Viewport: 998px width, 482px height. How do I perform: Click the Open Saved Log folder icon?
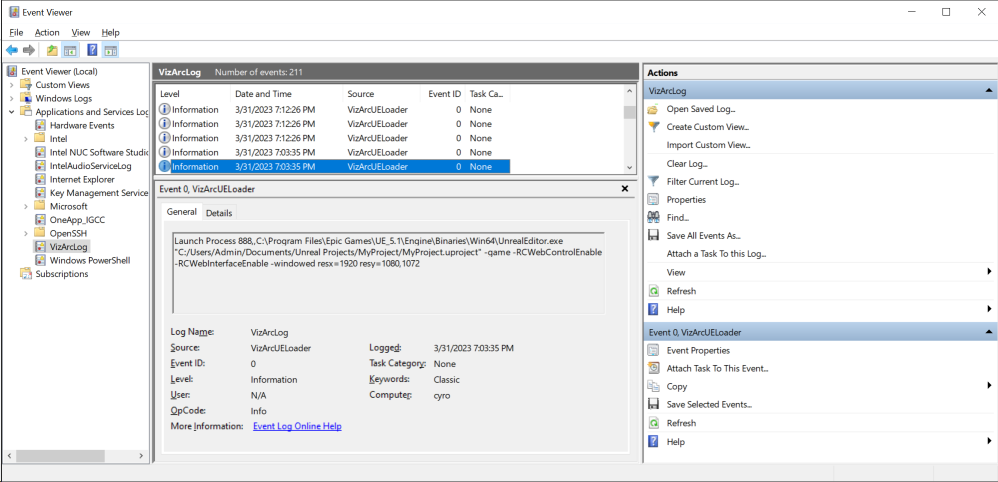(653, 109)
